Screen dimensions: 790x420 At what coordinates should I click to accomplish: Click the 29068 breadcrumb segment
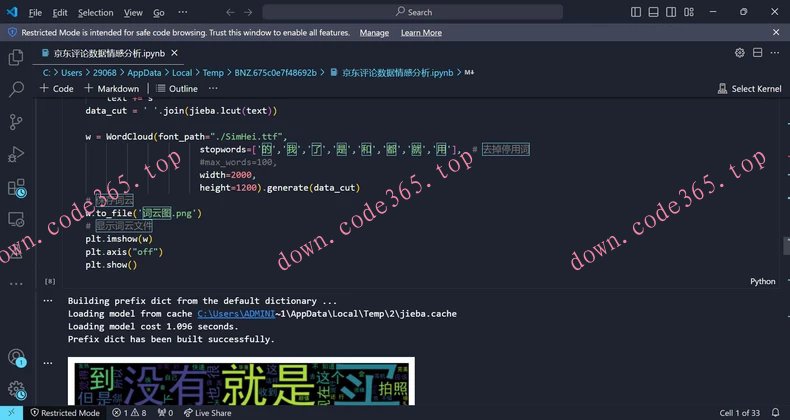(104, 73)
